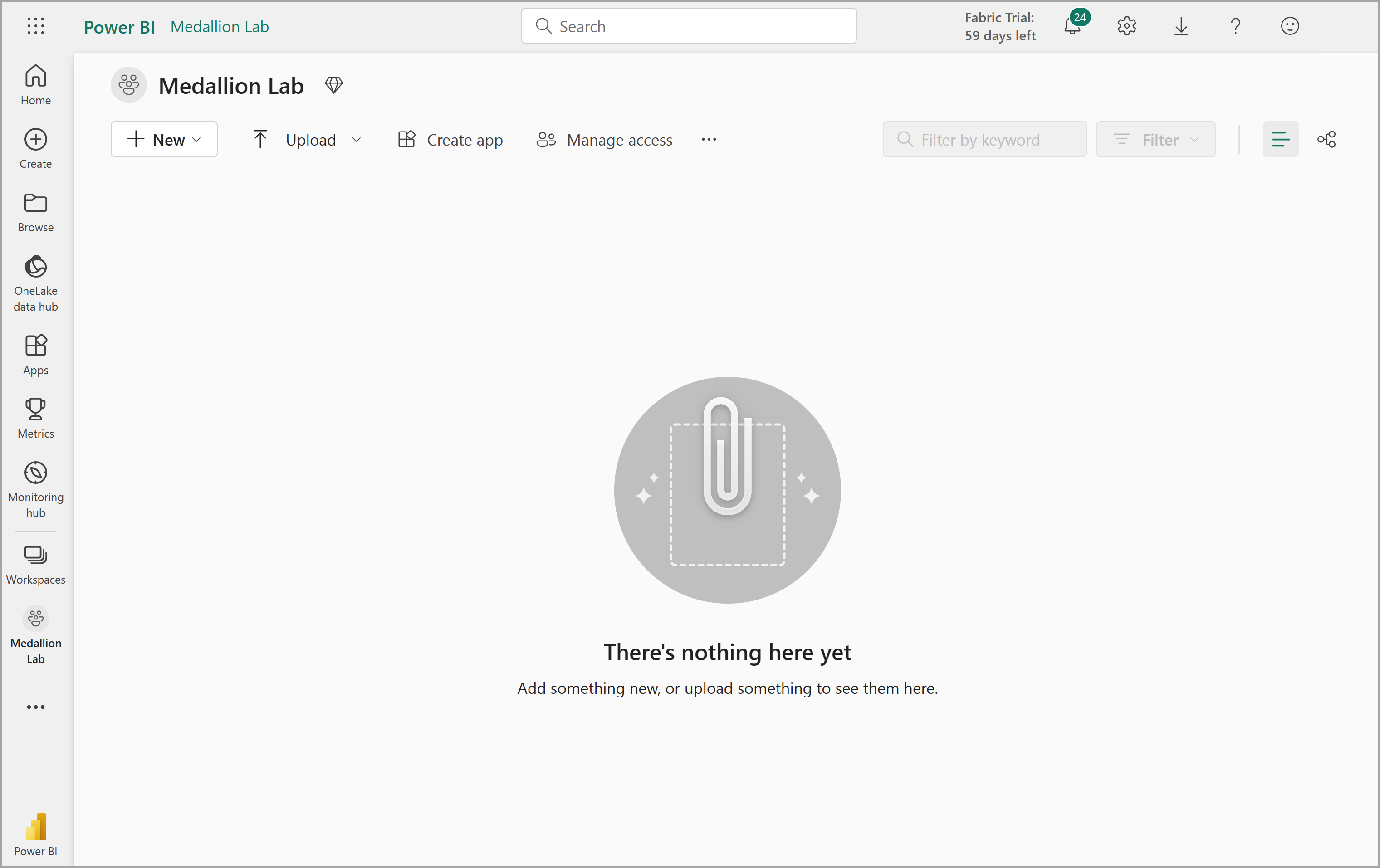
Task: Select the Medallion Lab workspace icon
Action: tap(35, 618)
